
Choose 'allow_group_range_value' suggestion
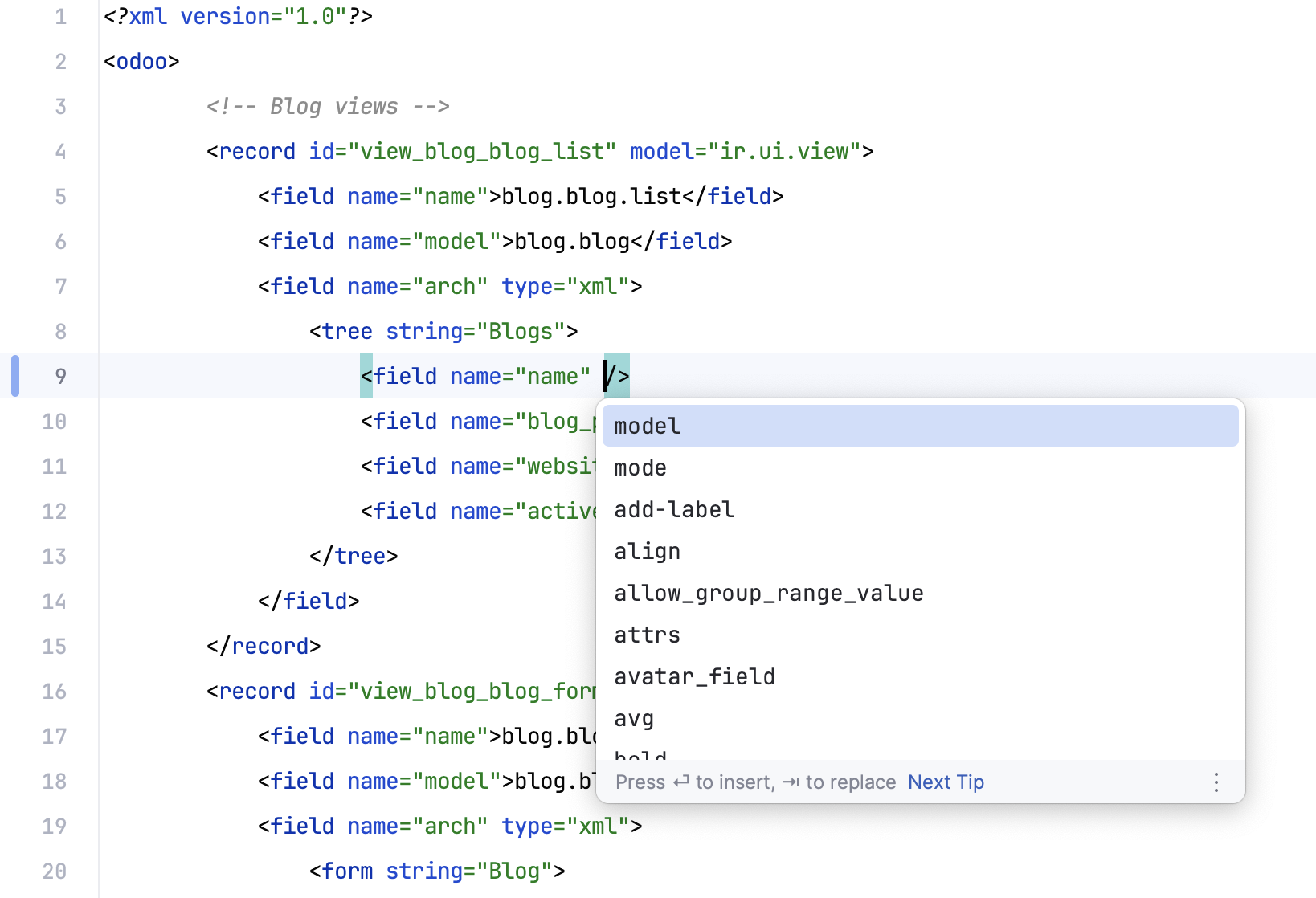tap(768, 593)
